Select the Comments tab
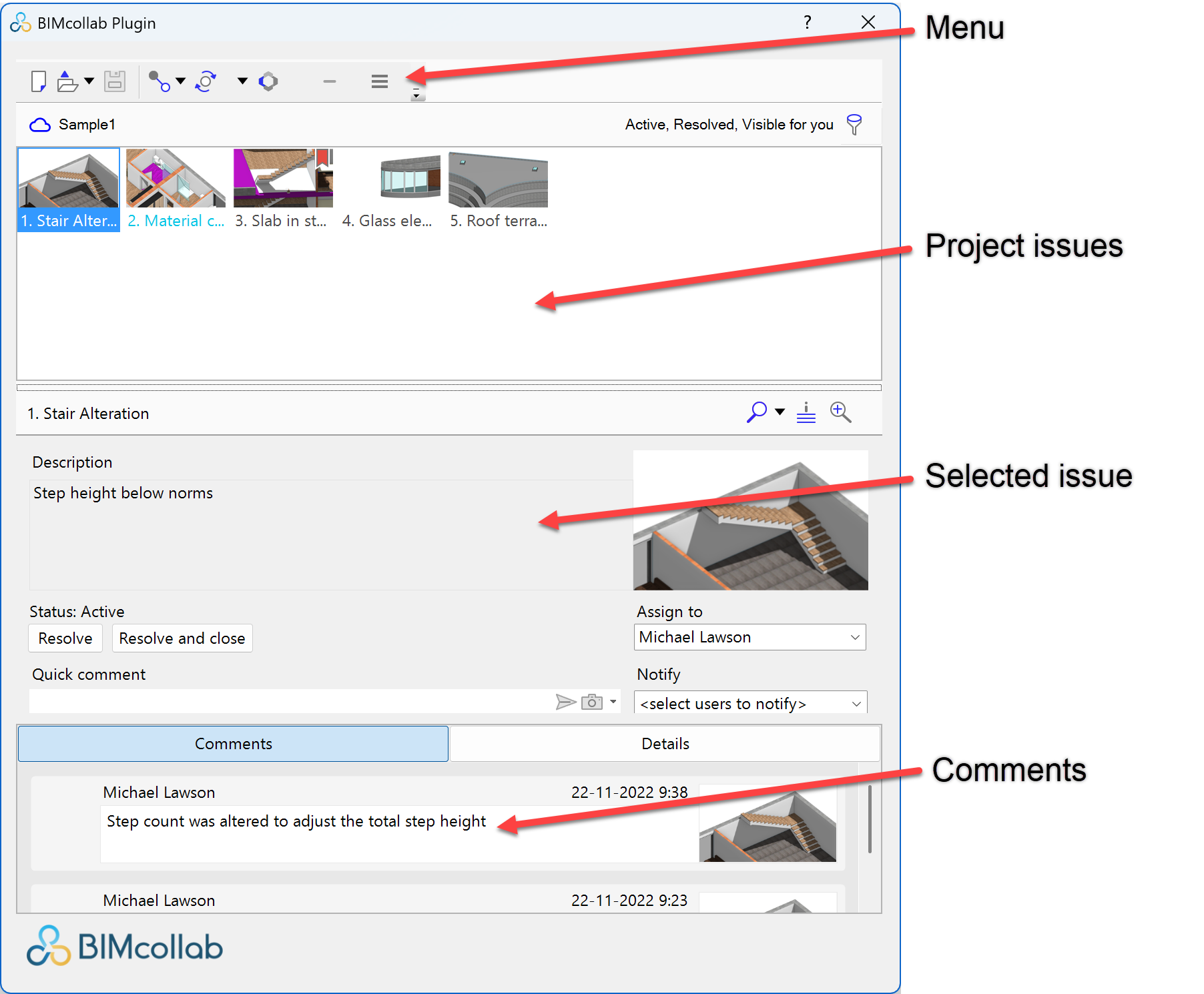 233,743
